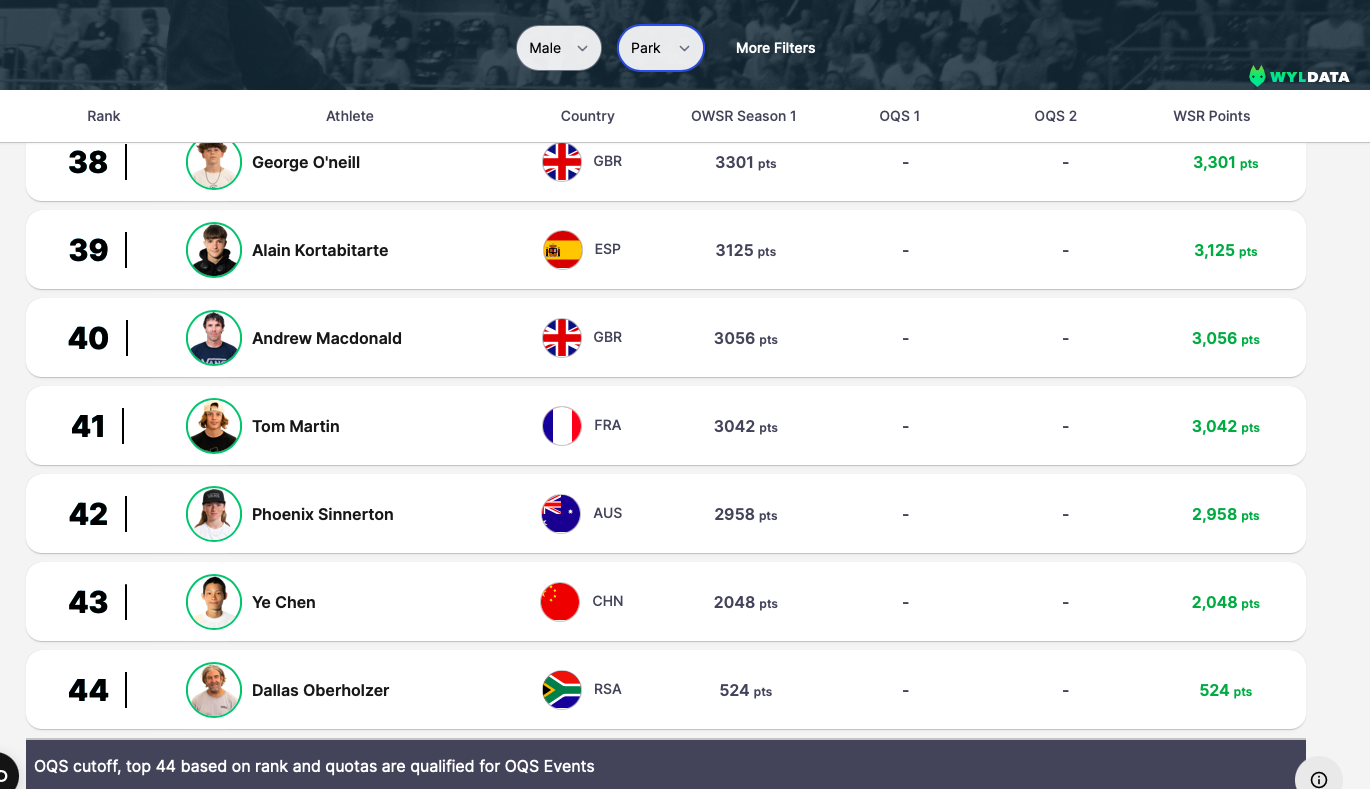
Task: Click the South Africa flag icon
Action: [561, 690]
